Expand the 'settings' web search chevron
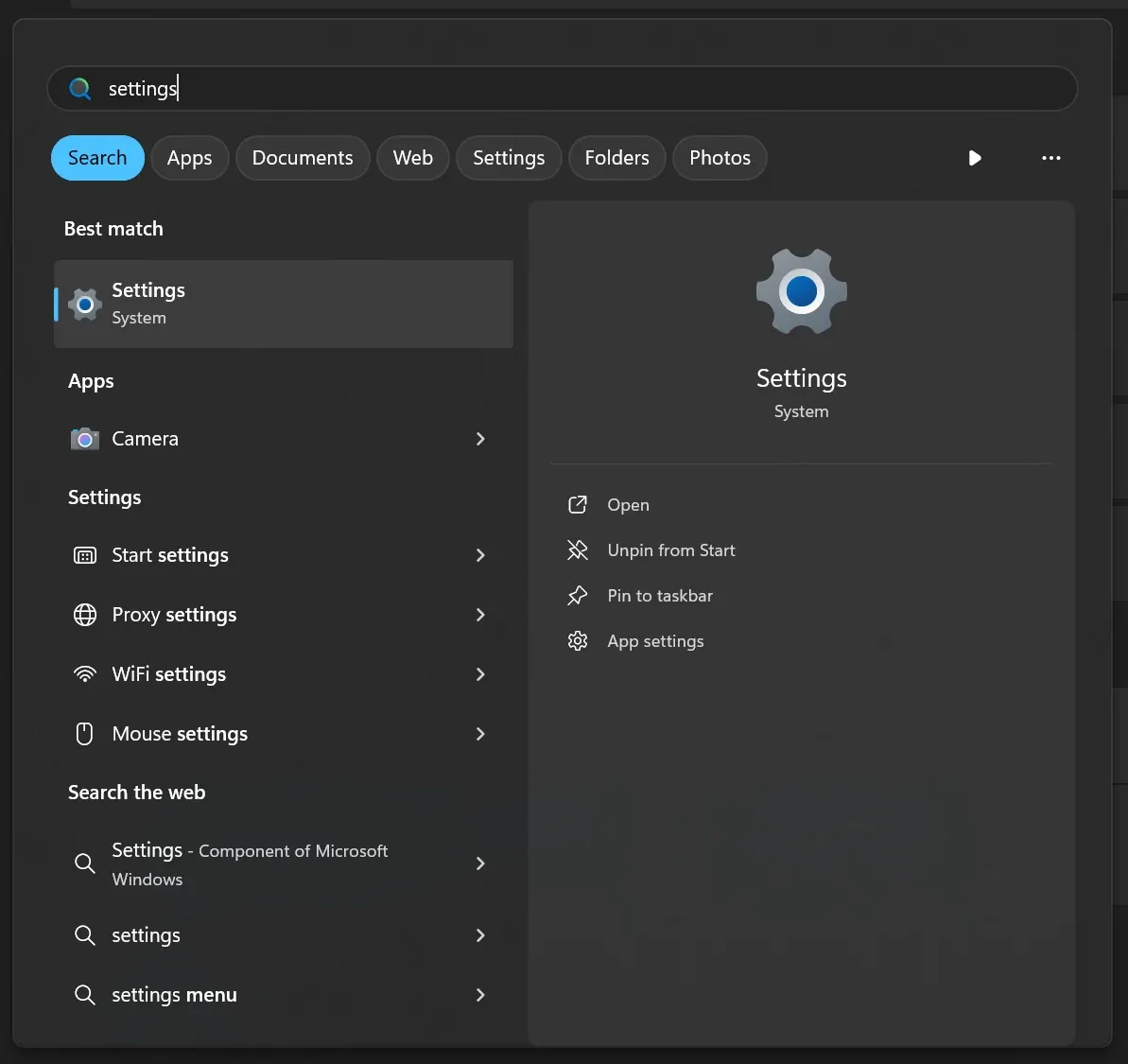Viewport: 1128px width, 1064px height. (x=480, y=935)
